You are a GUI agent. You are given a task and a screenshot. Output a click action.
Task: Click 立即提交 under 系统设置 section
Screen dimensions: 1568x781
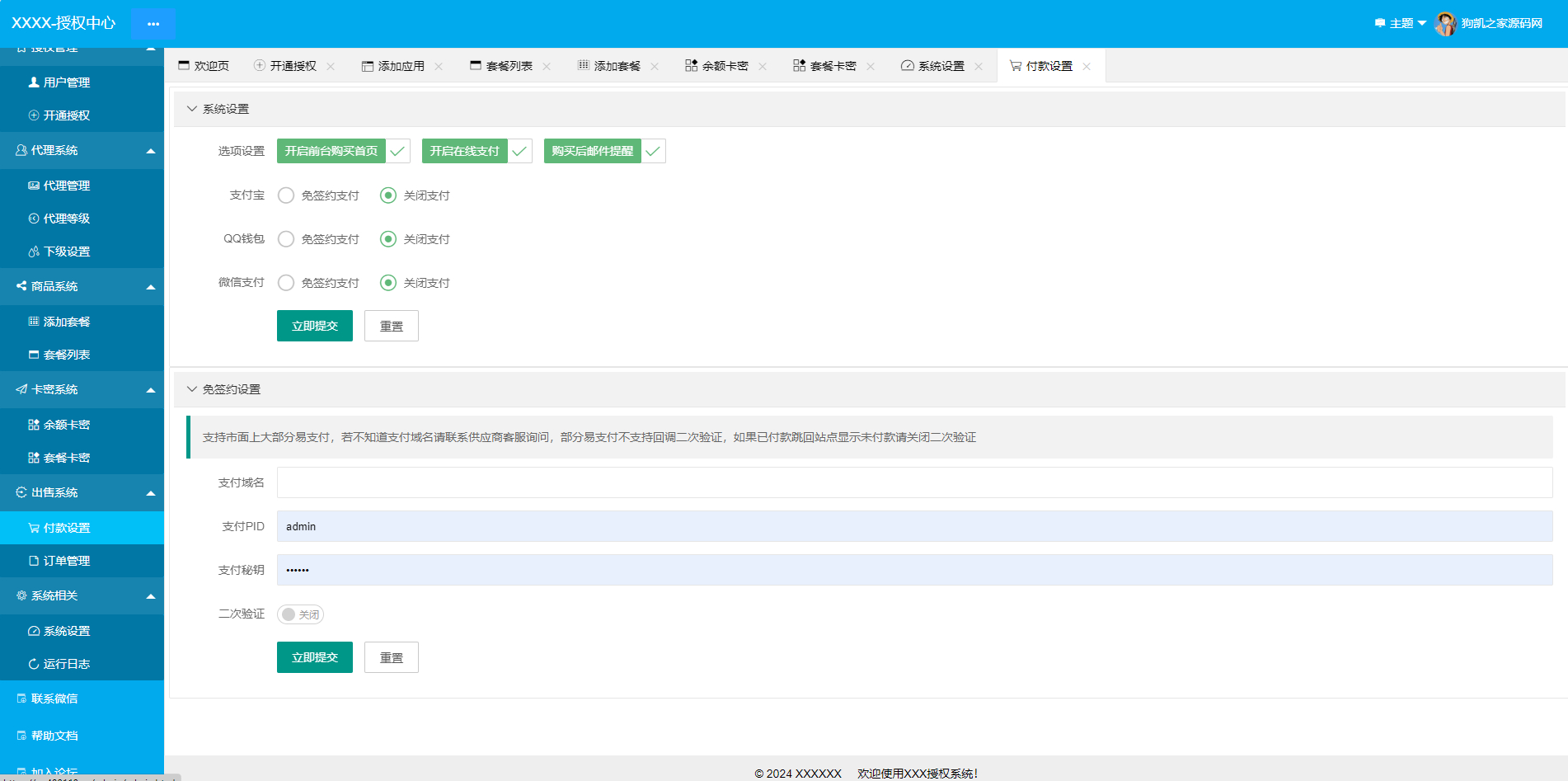(x=314, y=326)
